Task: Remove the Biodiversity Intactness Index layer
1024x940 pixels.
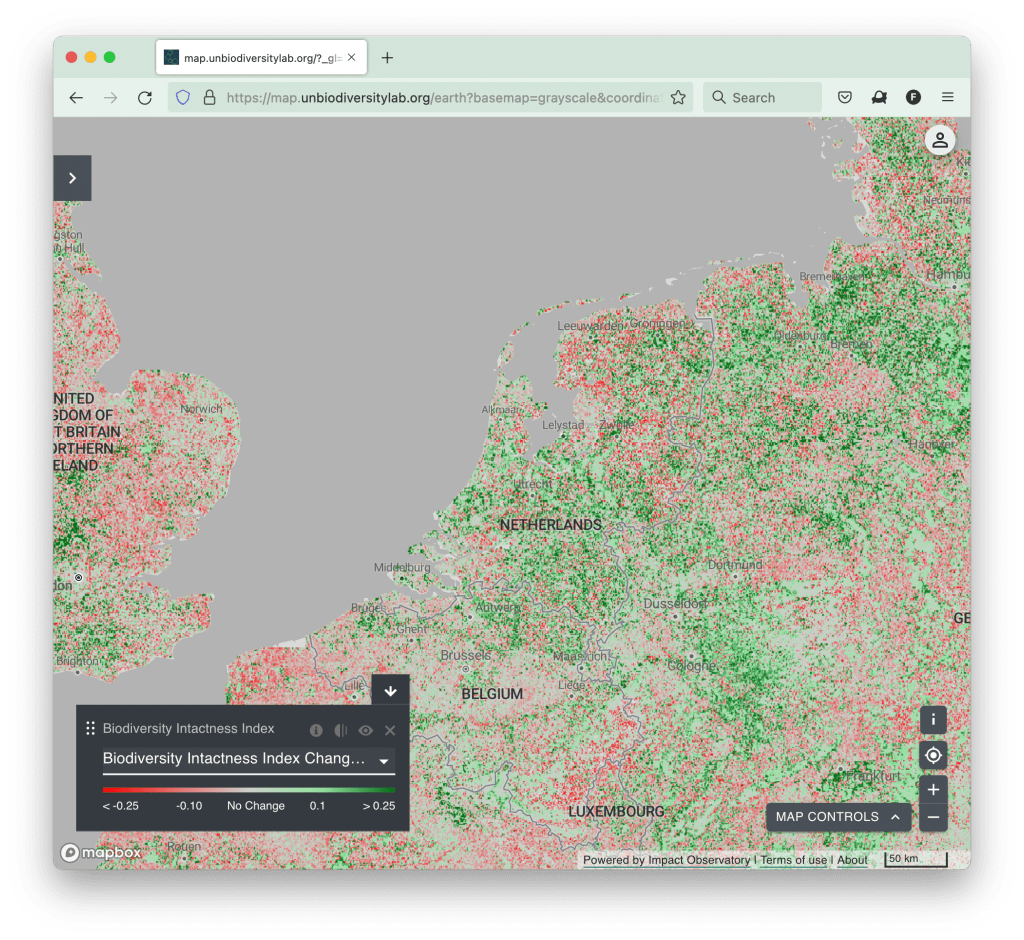Action: coord(390,731)
